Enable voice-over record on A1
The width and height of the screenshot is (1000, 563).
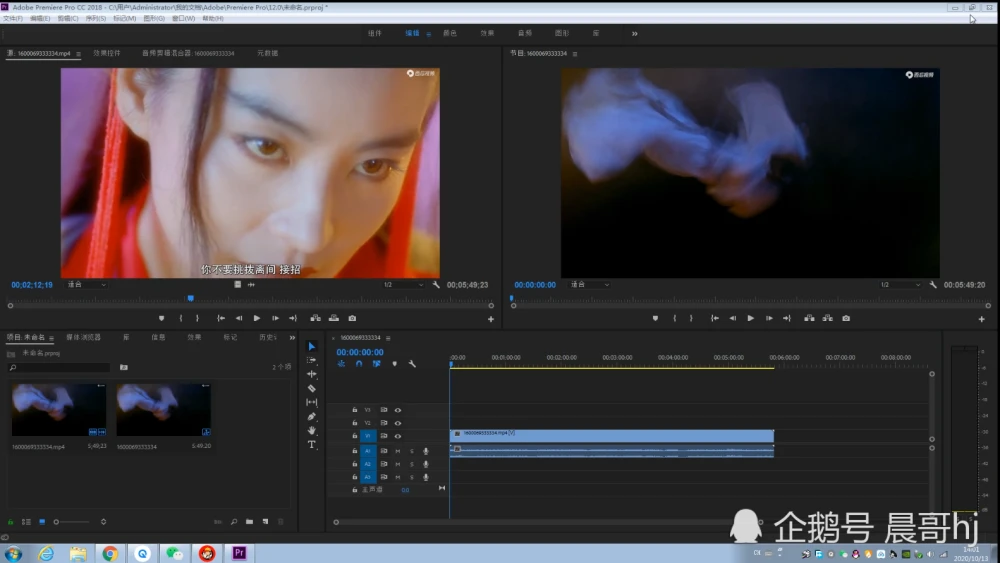pos(426,451)
